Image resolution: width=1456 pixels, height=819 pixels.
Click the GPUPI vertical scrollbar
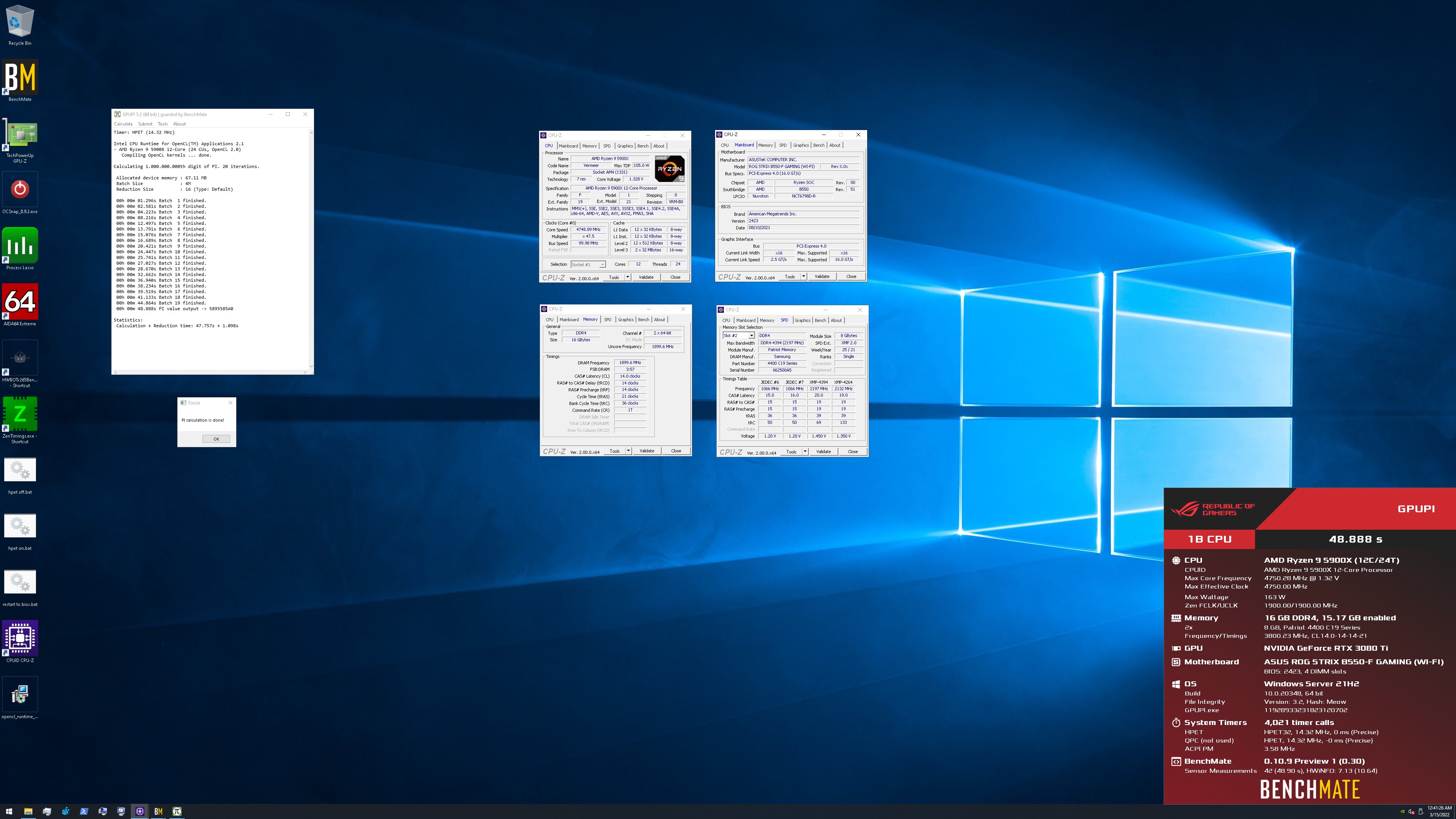[311, 249]
